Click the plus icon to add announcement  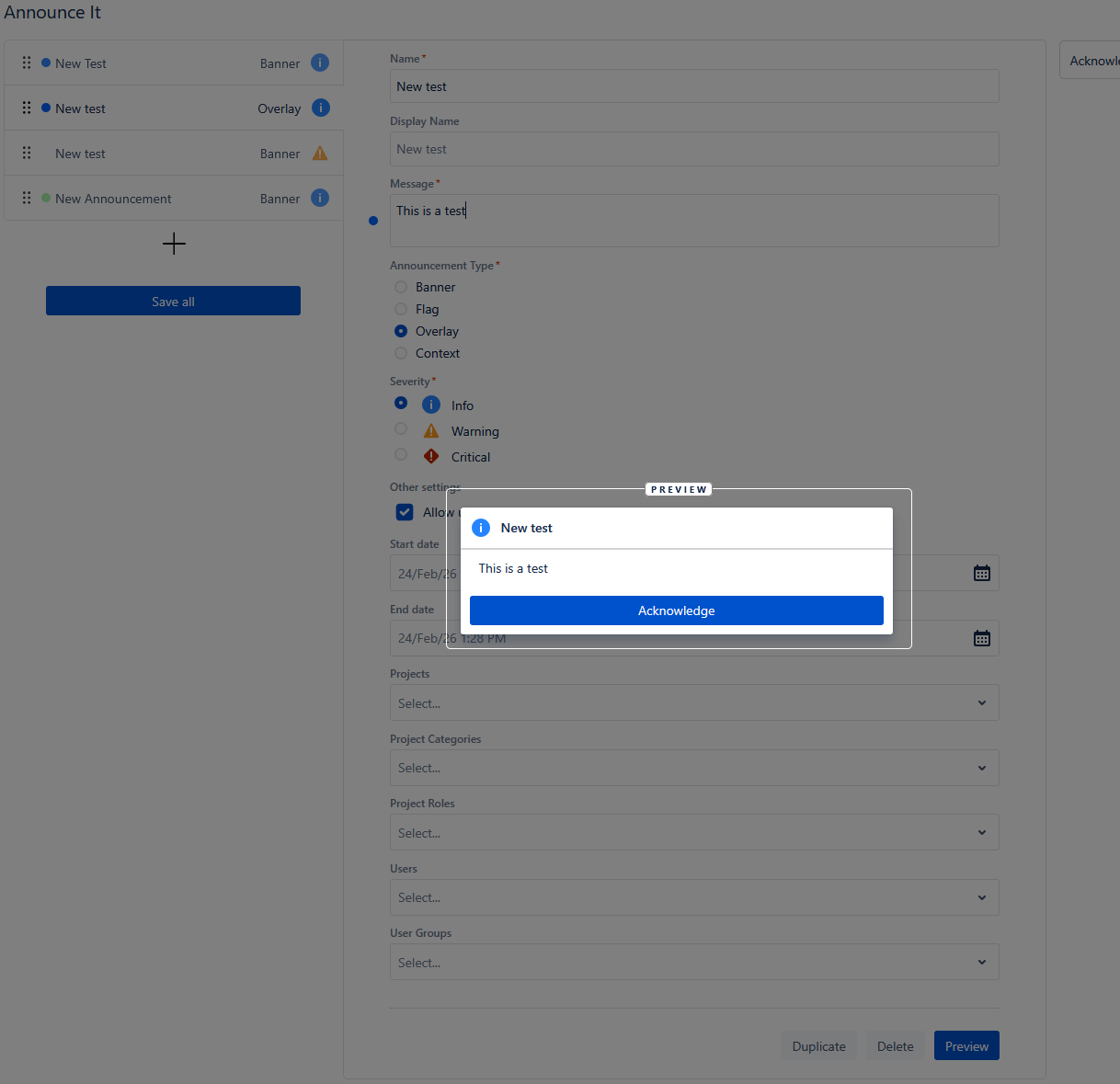(174, 244)
